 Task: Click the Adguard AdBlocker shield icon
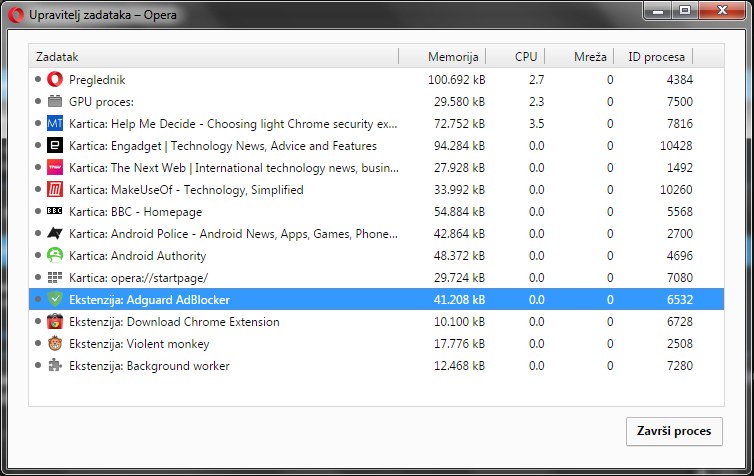55,300
